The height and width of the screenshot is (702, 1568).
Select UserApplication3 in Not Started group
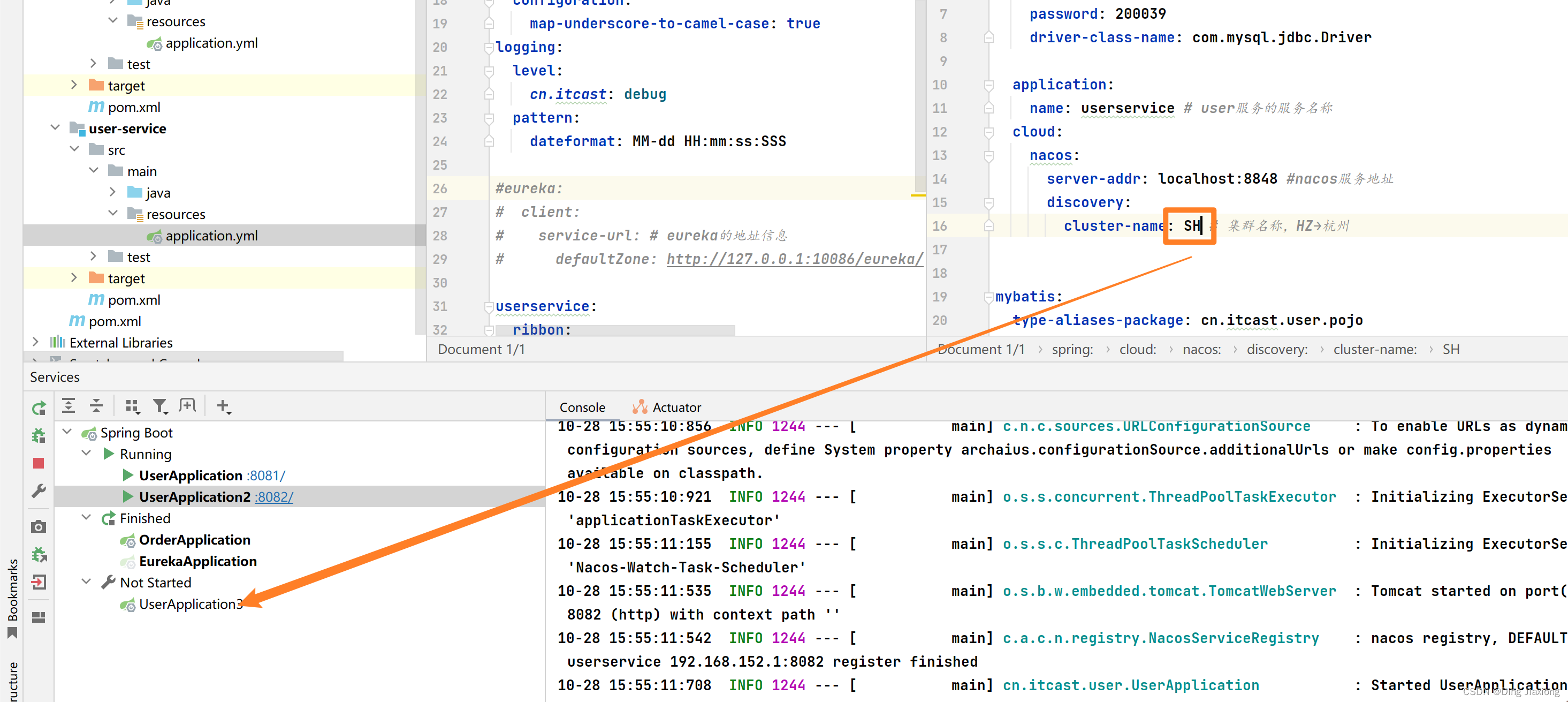coord(191,604)
